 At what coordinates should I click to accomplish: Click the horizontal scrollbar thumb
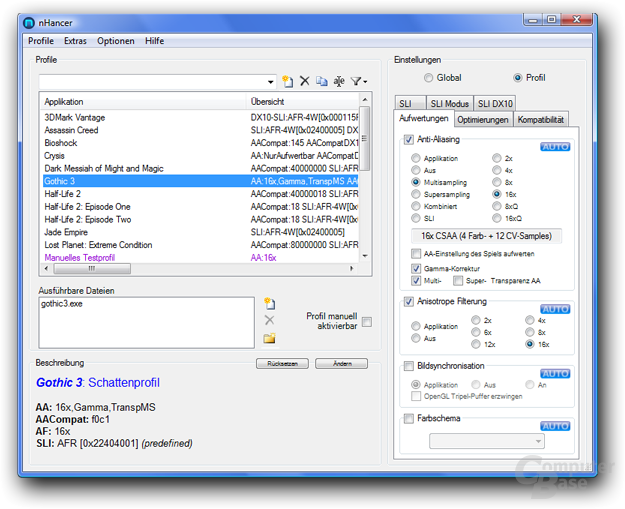[x=92, y=269]
